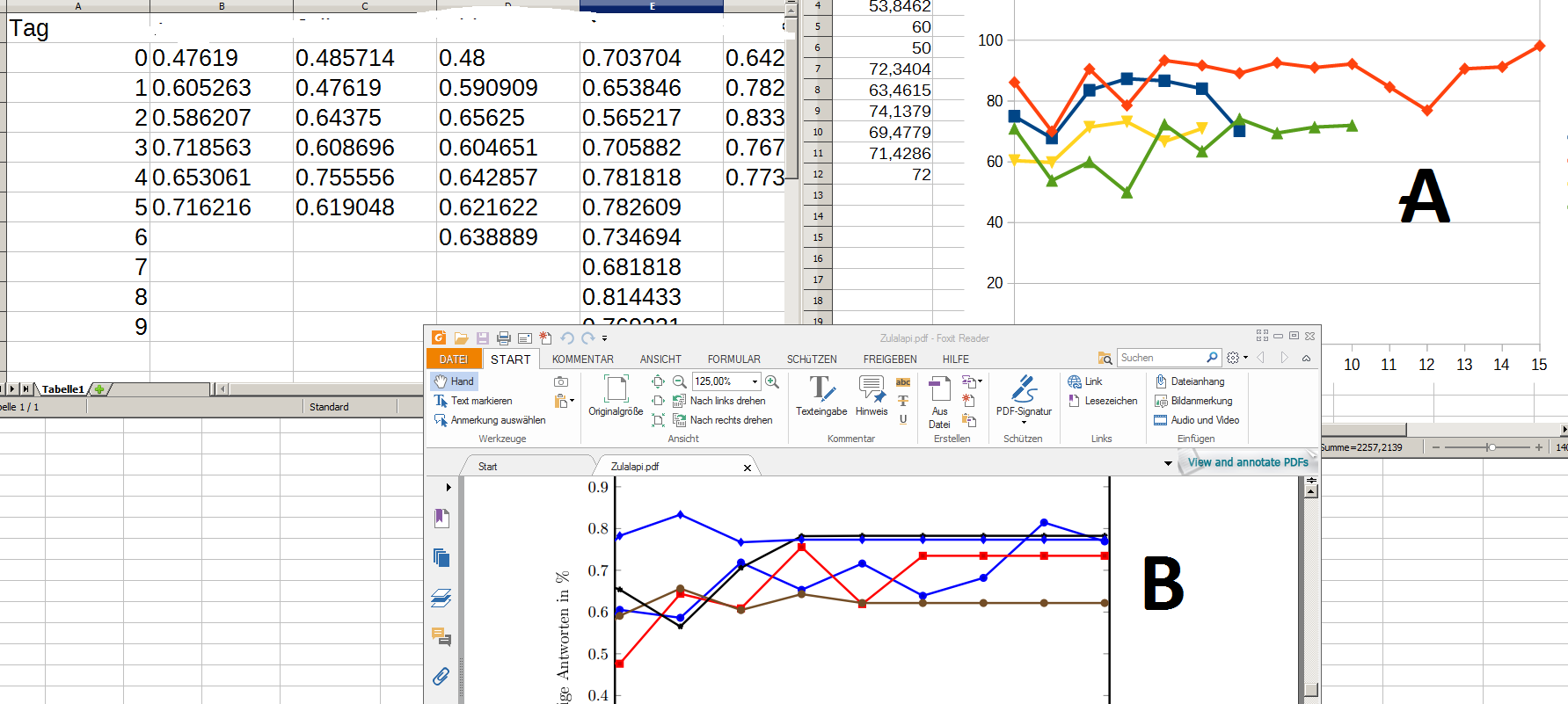
Task: Expand the settings gear dropdown arrow
Action: point(1245,358)
